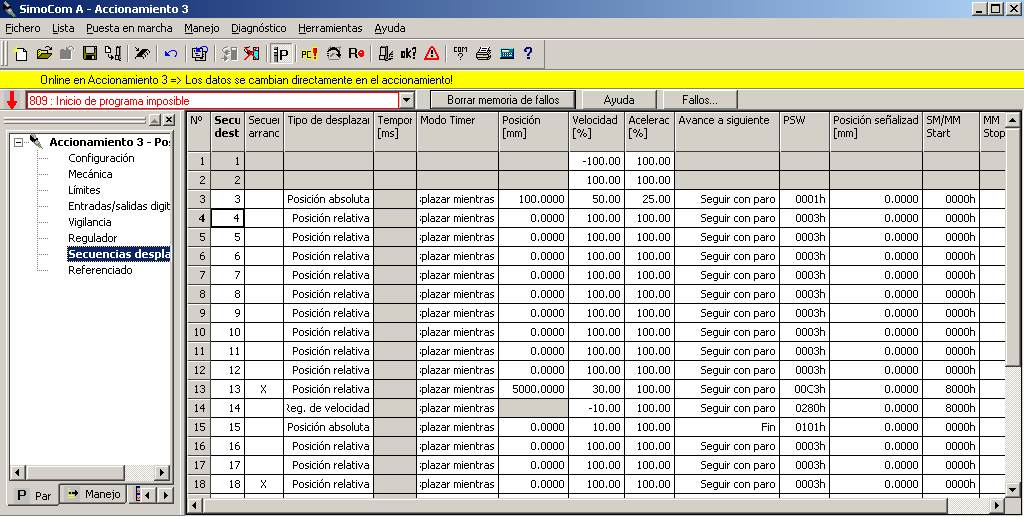This screenshot has width=1024, height=517.
Task: Click Borrar memoria de fallos button
Action: [503, 100]
